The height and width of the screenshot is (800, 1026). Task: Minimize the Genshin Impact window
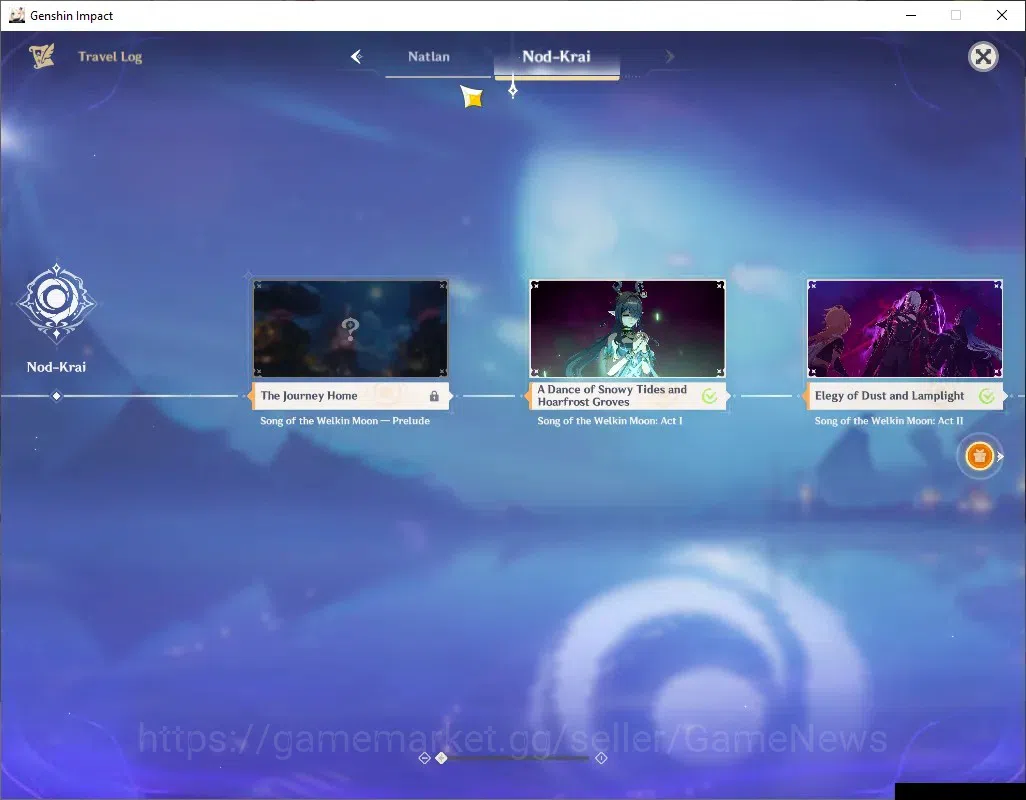point(911,15)
